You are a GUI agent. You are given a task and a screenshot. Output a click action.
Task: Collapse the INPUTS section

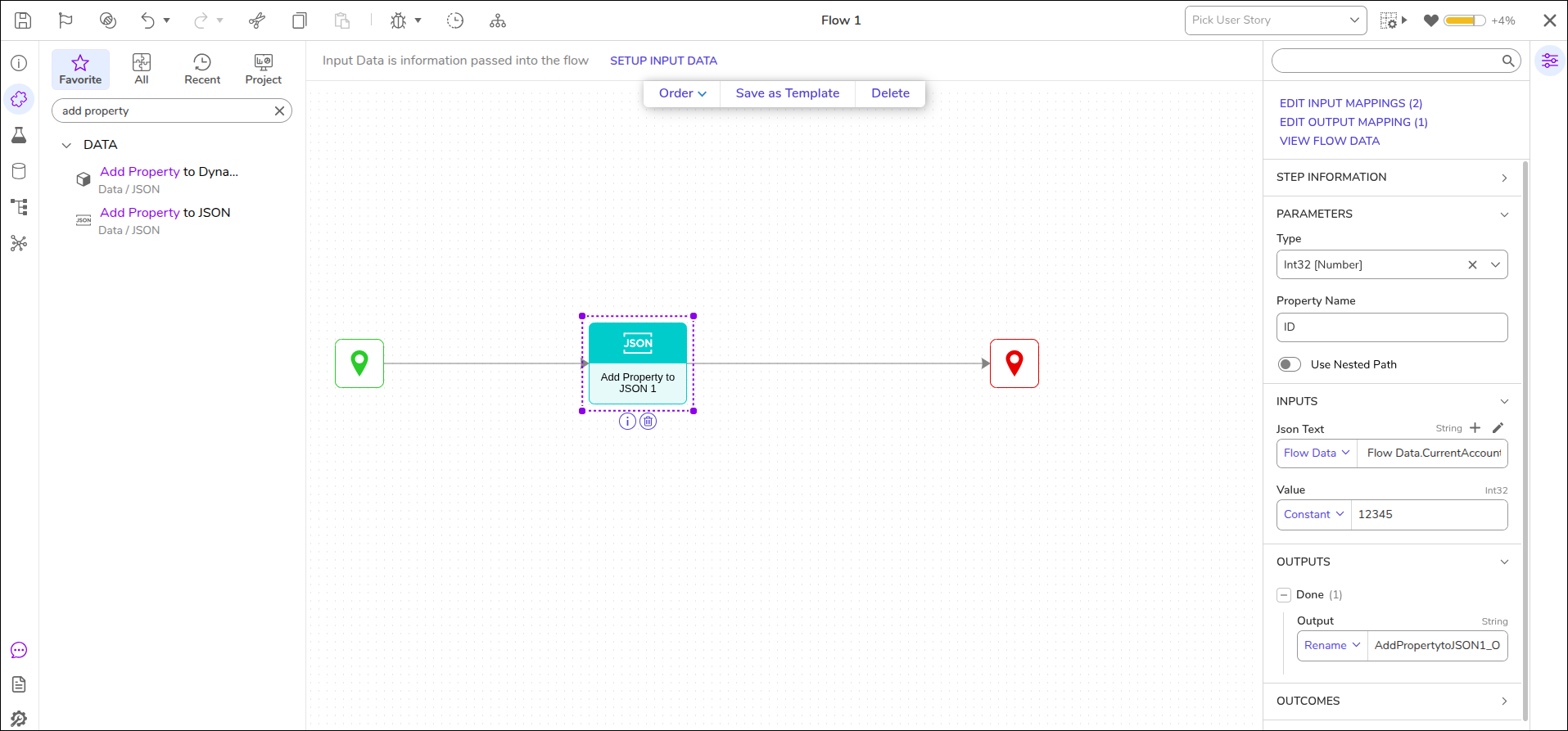point(1392,401)
